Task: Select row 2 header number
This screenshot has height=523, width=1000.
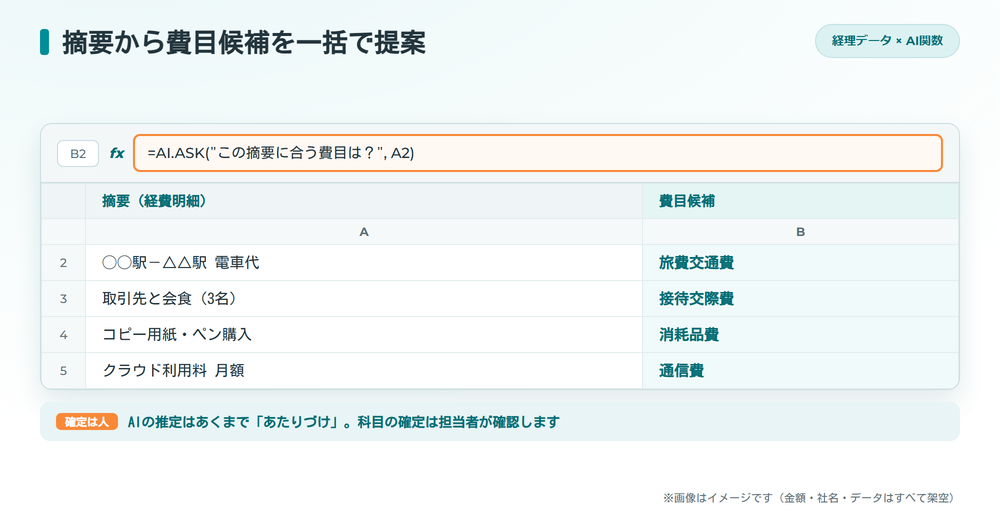Action: [x=63, y=263]
